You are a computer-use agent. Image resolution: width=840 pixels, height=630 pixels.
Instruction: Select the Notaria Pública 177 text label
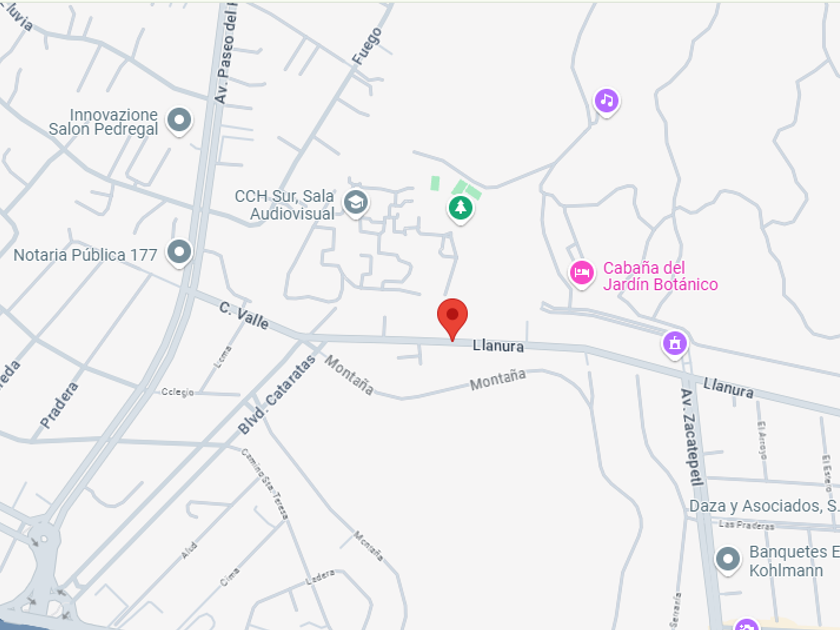point(85,255)
